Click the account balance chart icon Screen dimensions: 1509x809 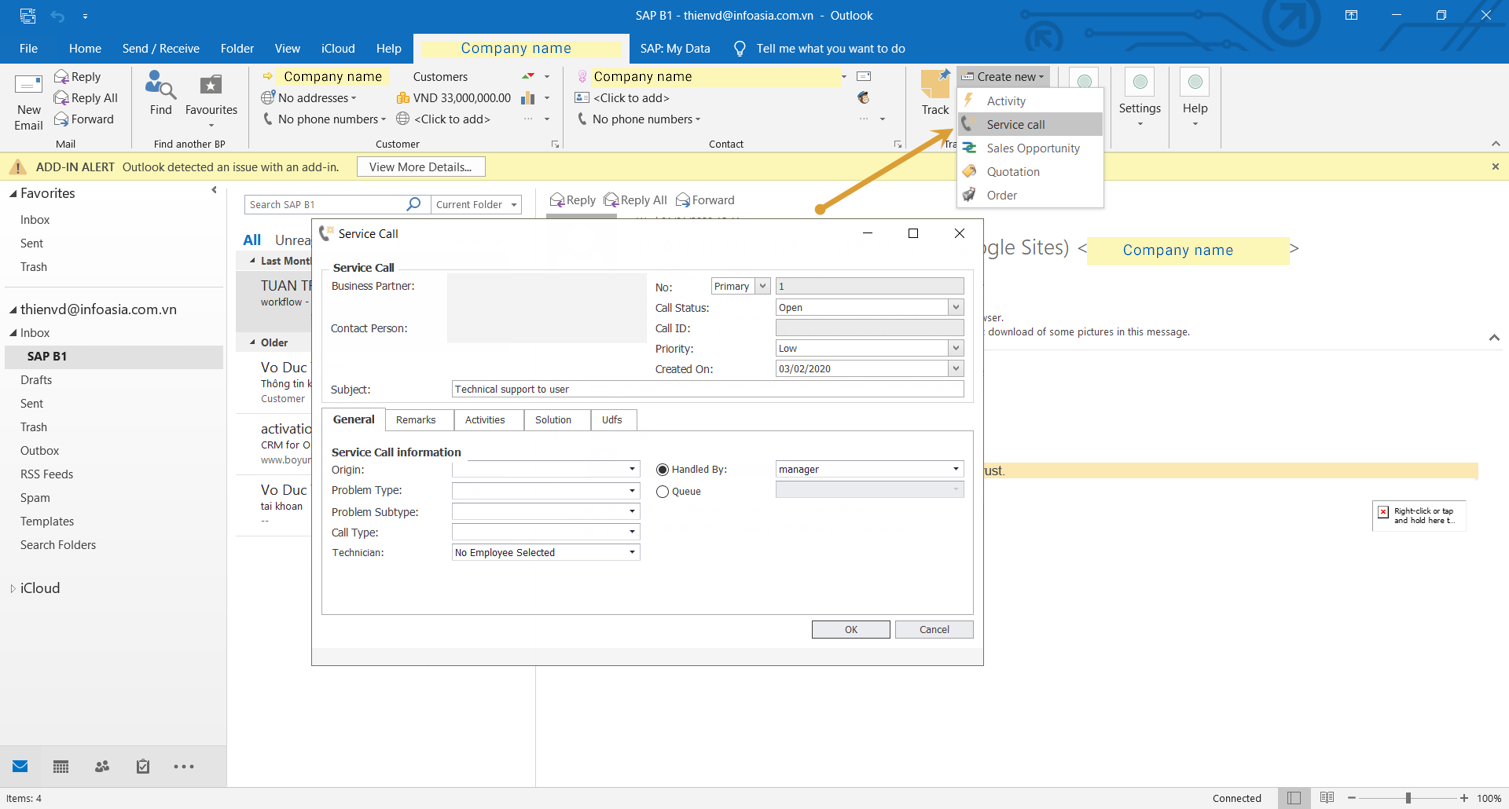(x=529, y=98)
